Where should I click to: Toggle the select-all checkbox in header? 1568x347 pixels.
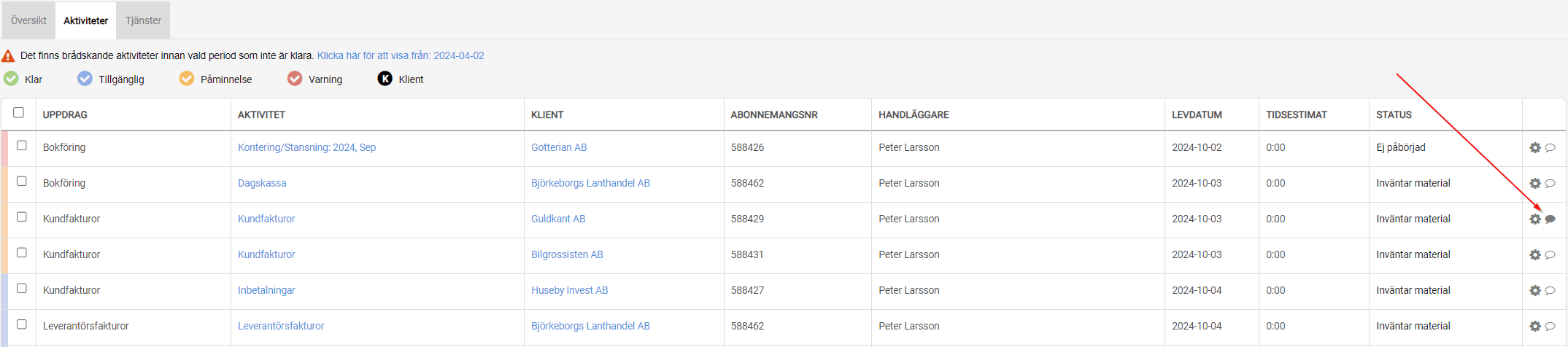click(19, 112)
